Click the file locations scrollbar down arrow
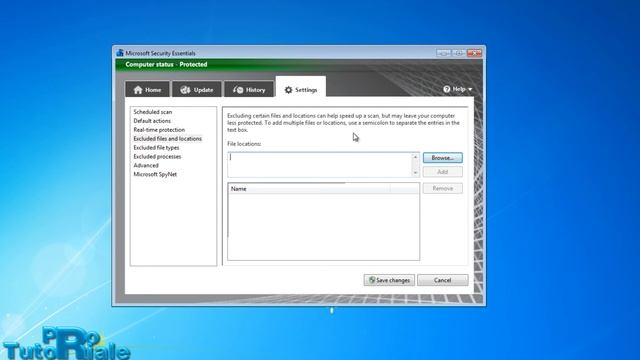 coord(415,173)
